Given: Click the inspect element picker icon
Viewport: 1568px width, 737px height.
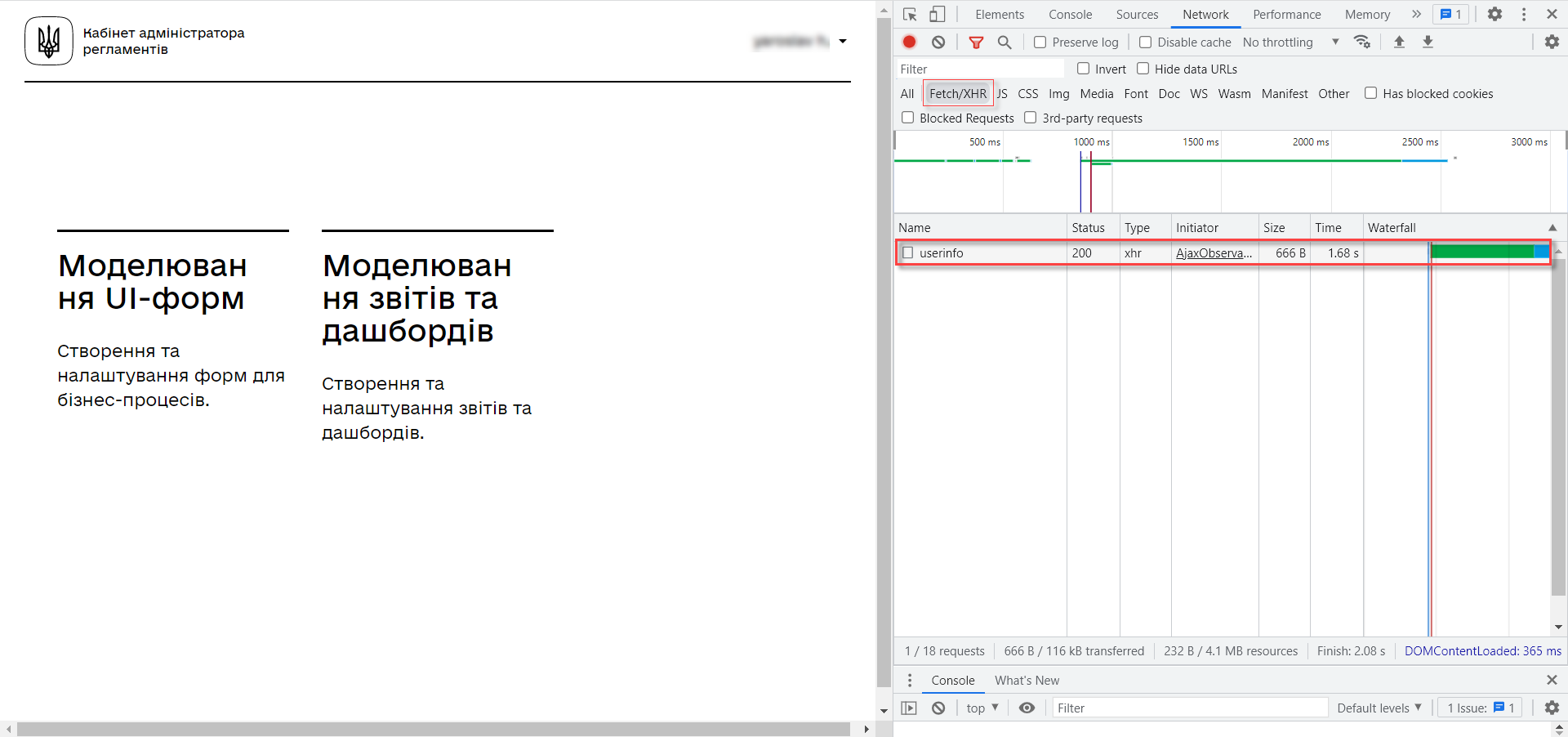Looking at the screenshot, I should pyautogui.click(x=910, y=15).
